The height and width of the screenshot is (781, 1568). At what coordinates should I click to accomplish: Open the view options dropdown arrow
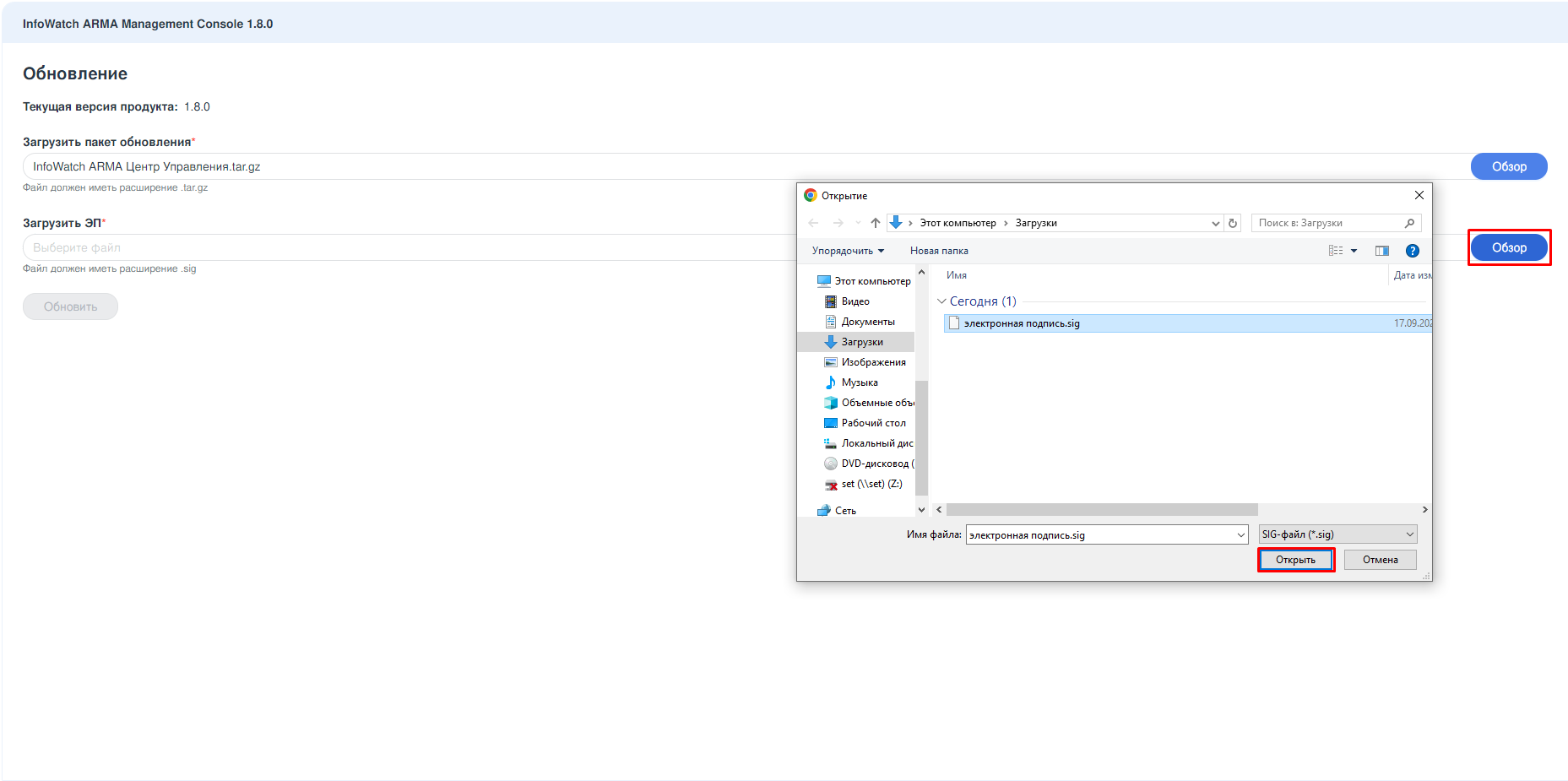coord(1354,251)
